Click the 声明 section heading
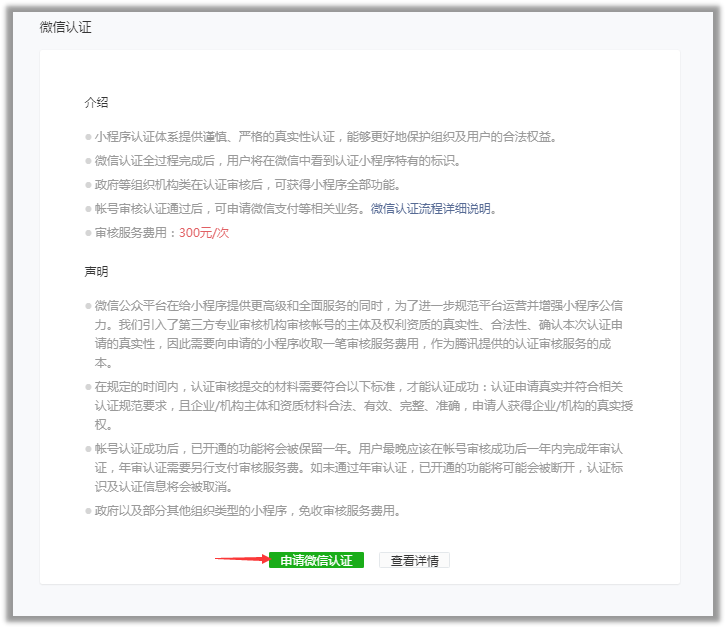Screen dimensions: 725x627 [x=96, y=271]
